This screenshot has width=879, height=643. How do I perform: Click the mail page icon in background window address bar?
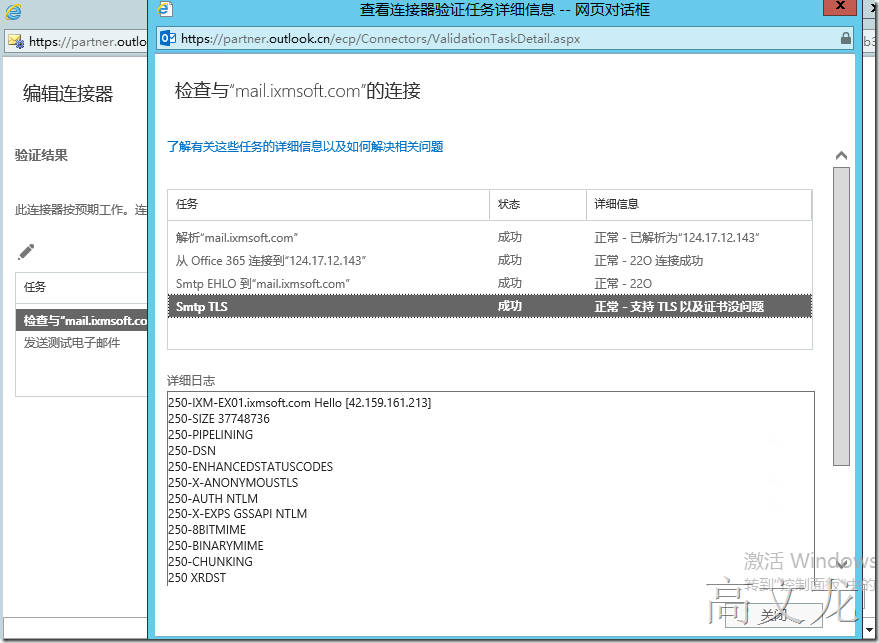click(16, 41)
